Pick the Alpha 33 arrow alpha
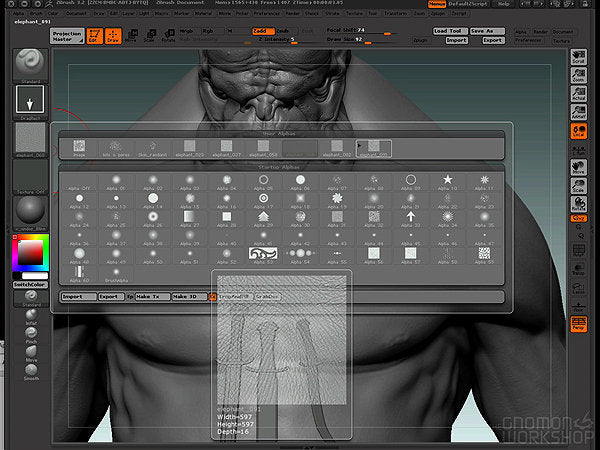 (x=410, y=215)
